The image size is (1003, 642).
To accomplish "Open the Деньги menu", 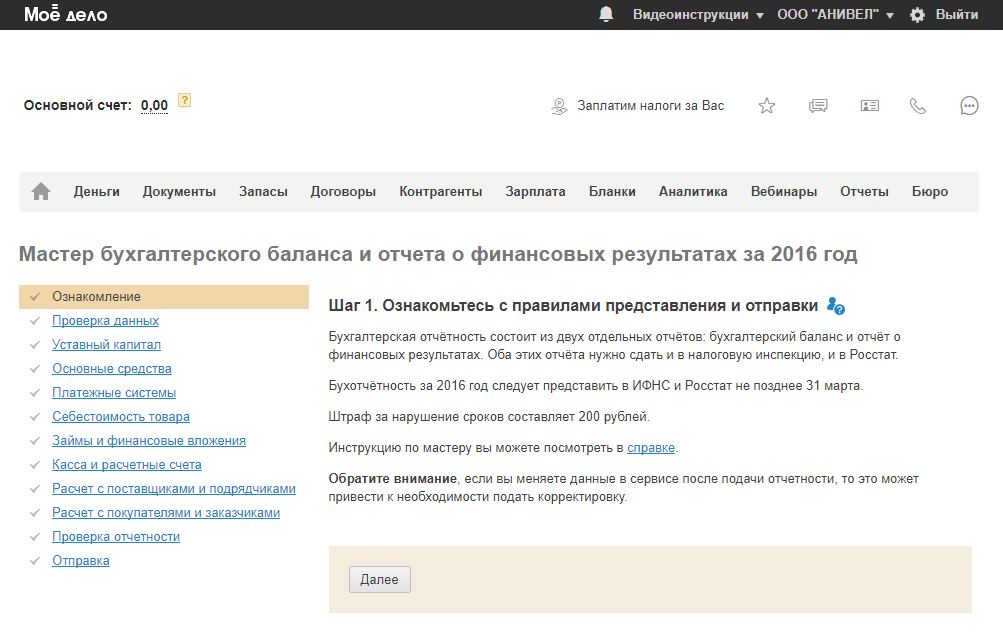I will click(96, 192).
